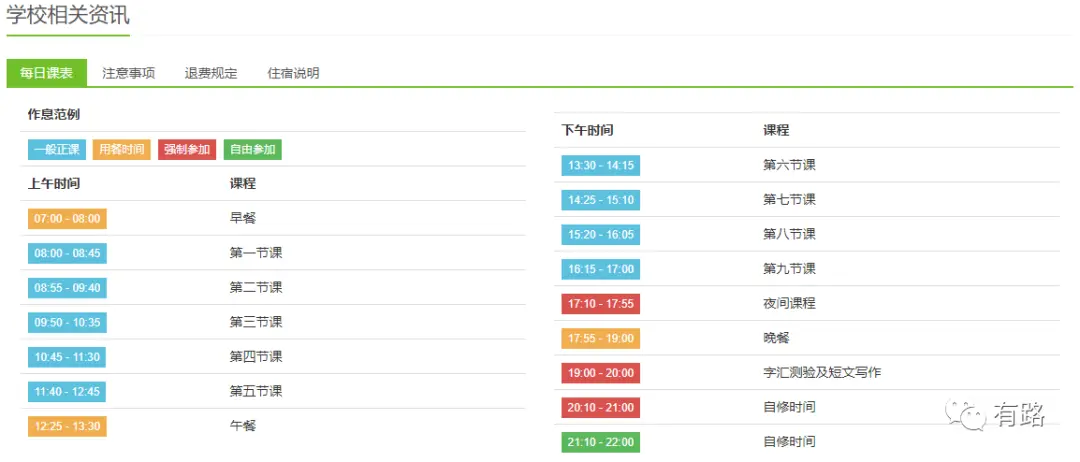Click the 13:30 - 14:15 time badge
This screenshot has height=462, width=1080.
click(601, 166)
